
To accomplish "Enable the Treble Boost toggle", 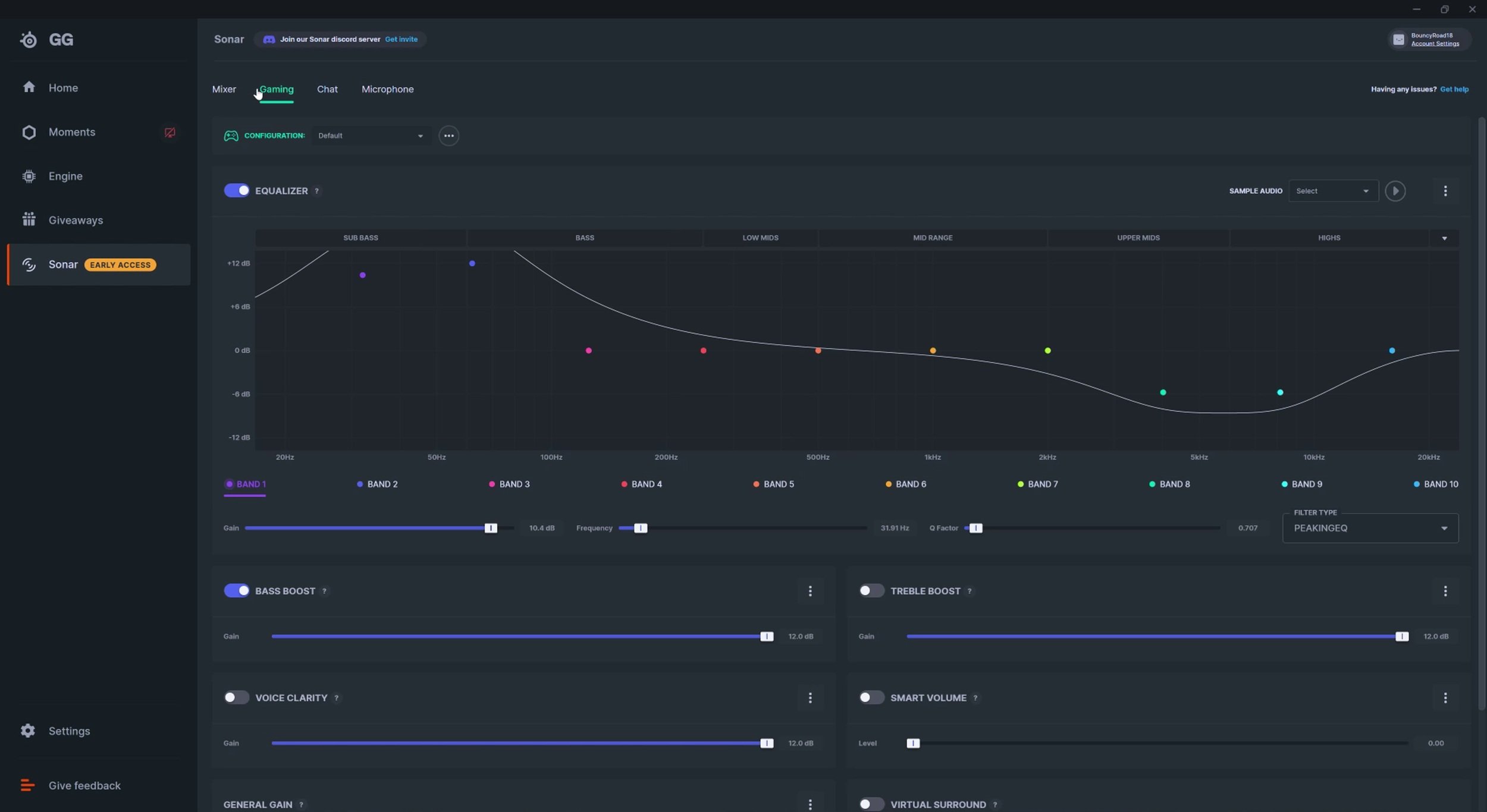I will [x=871, y=590].
